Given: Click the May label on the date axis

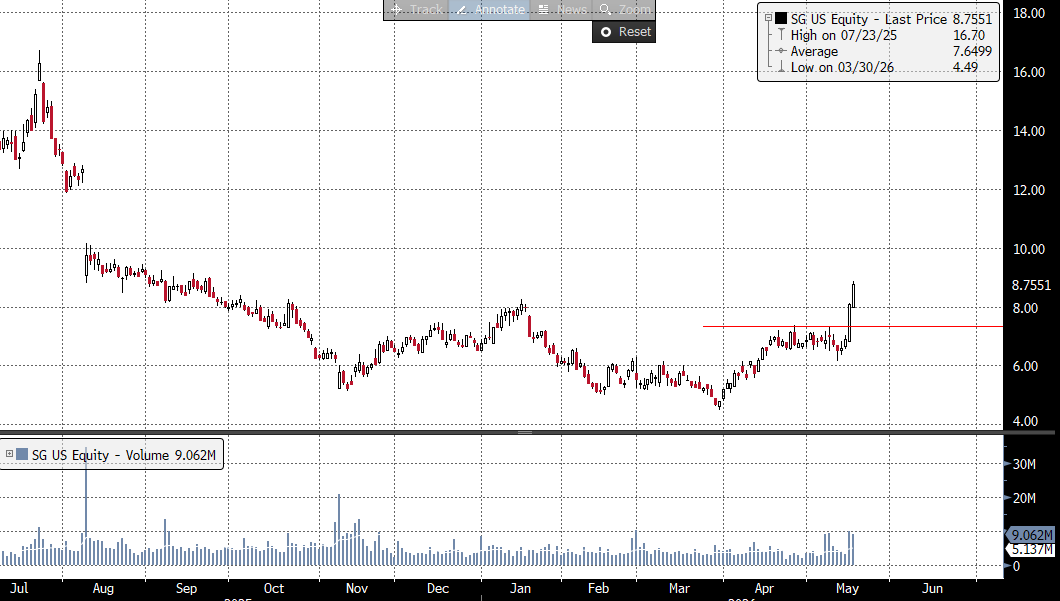Looking at the screenshot, I should coord(847,588).
